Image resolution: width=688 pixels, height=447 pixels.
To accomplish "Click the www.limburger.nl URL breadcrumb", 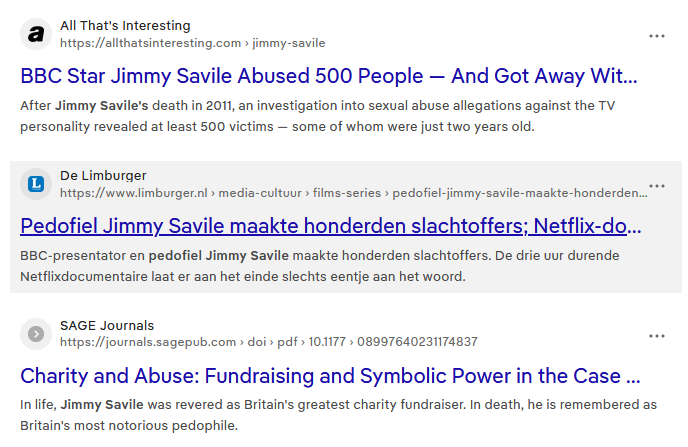I will point(133,193).
